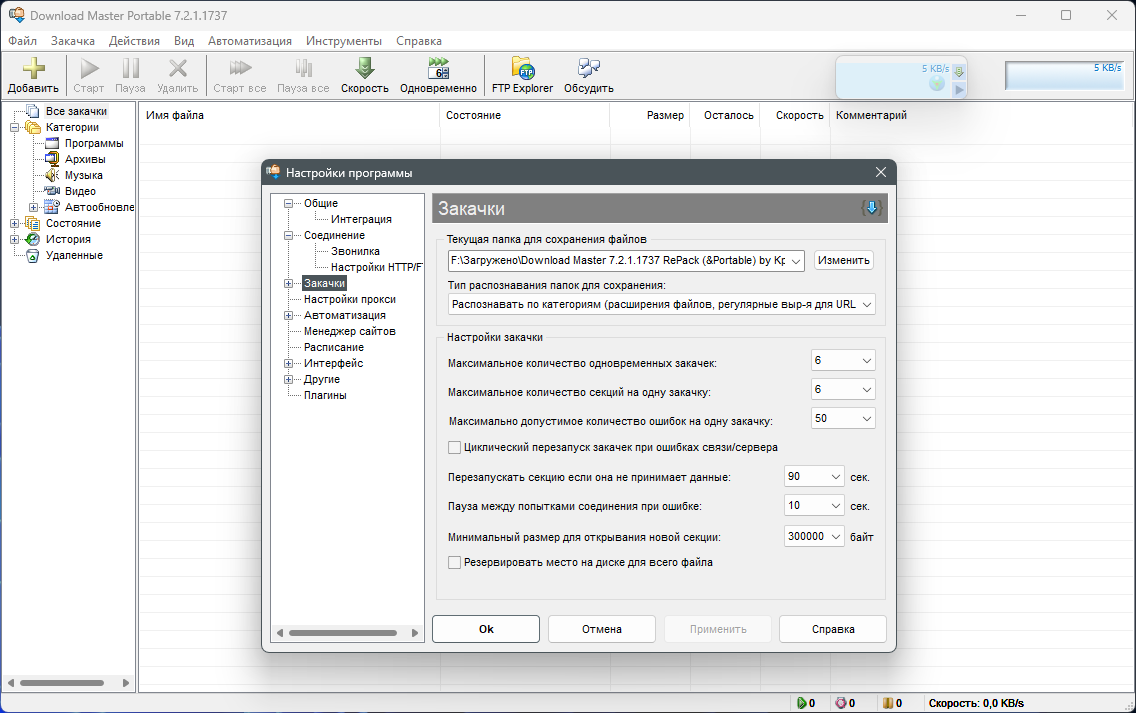Screen dimensions: 1136x713
Task: Expand the История node in sidebar
Action: coord(14,239)
